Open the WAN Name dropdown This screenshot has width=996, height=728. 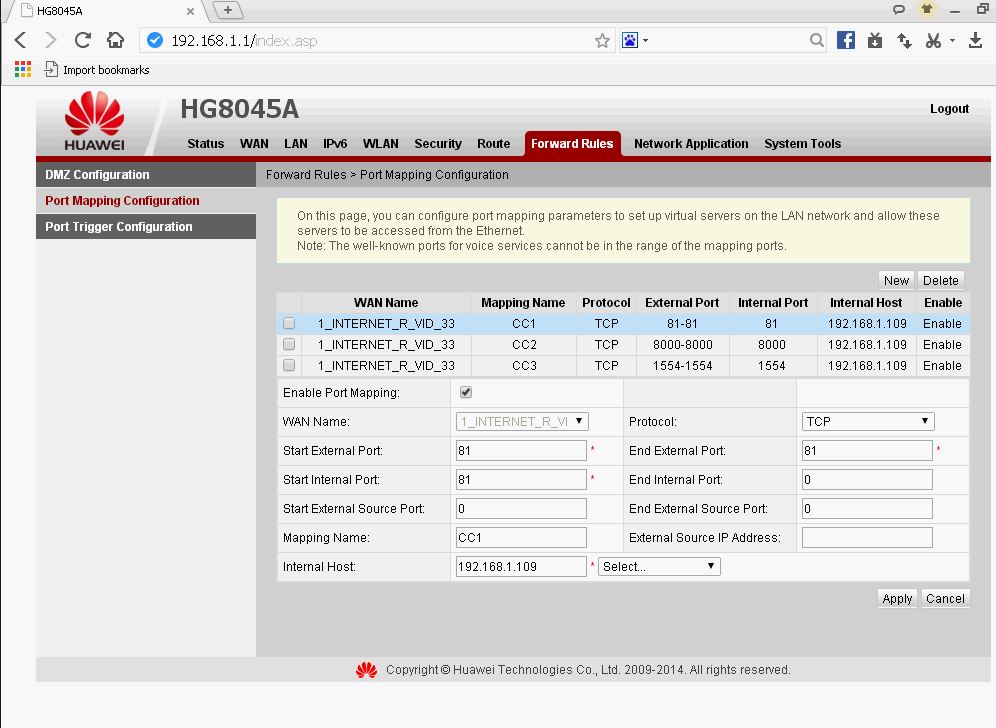click(x=522, y=421)
